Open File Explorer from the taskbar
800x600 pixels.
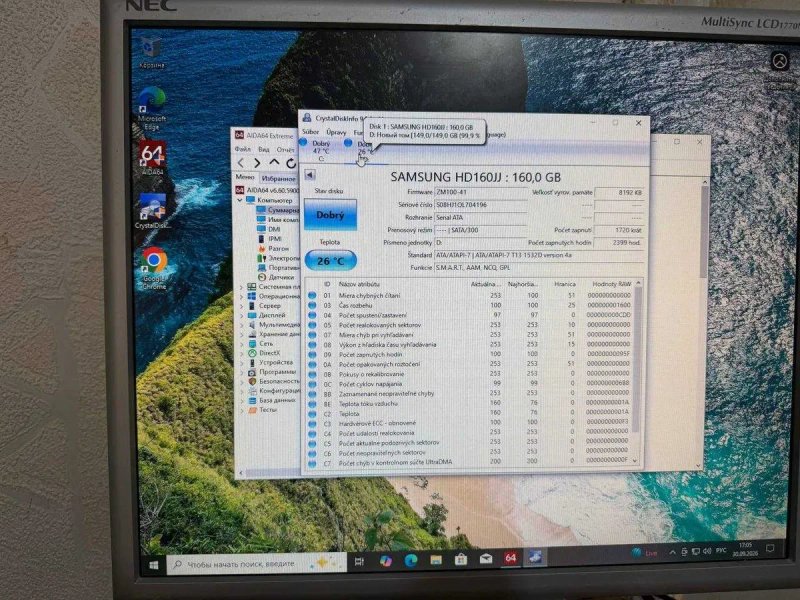[x=436, y=560]
